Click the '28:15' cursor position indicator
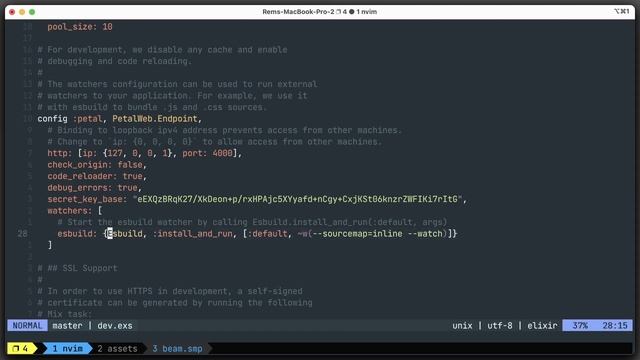 [x=615, y=326]
